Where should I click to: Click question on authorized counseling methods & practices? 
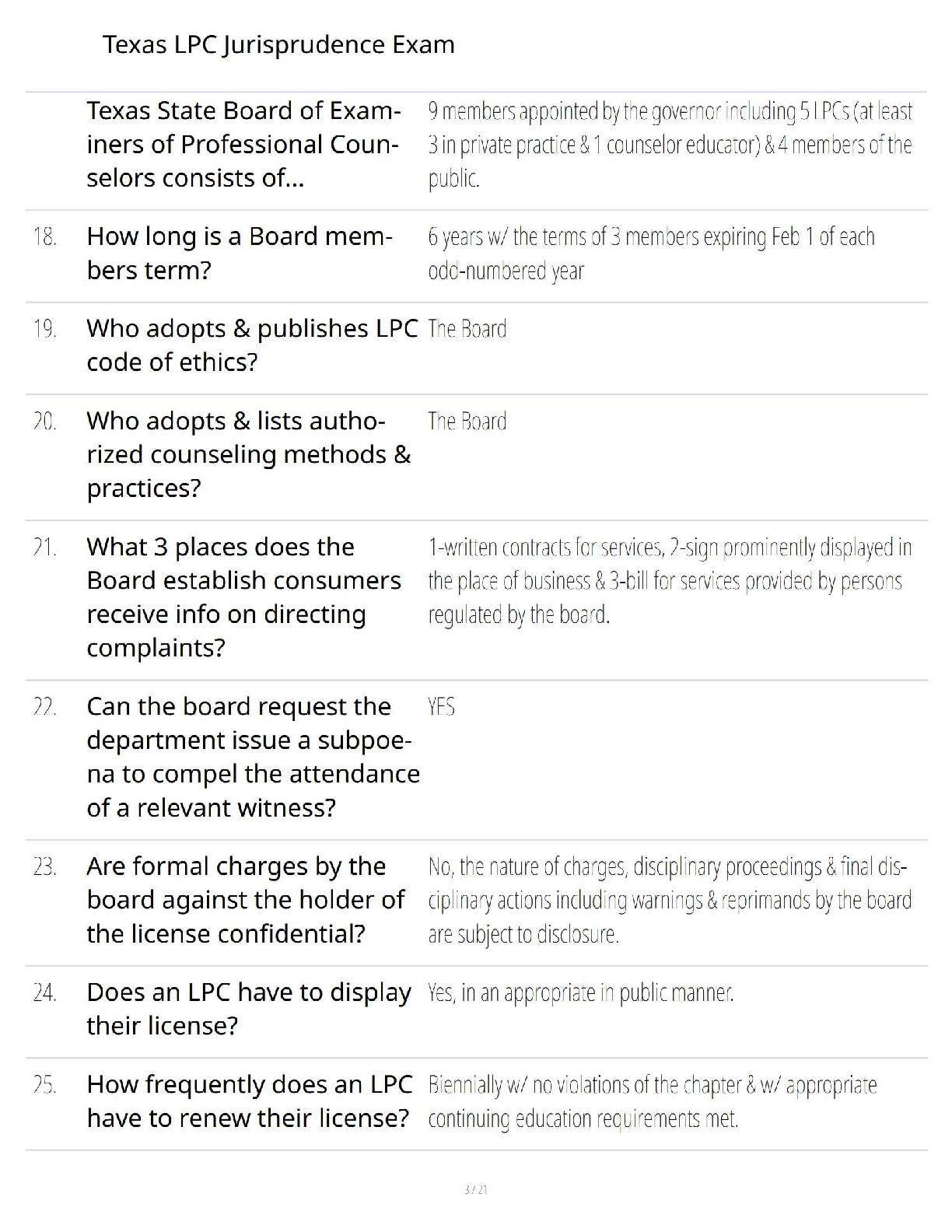249,454
